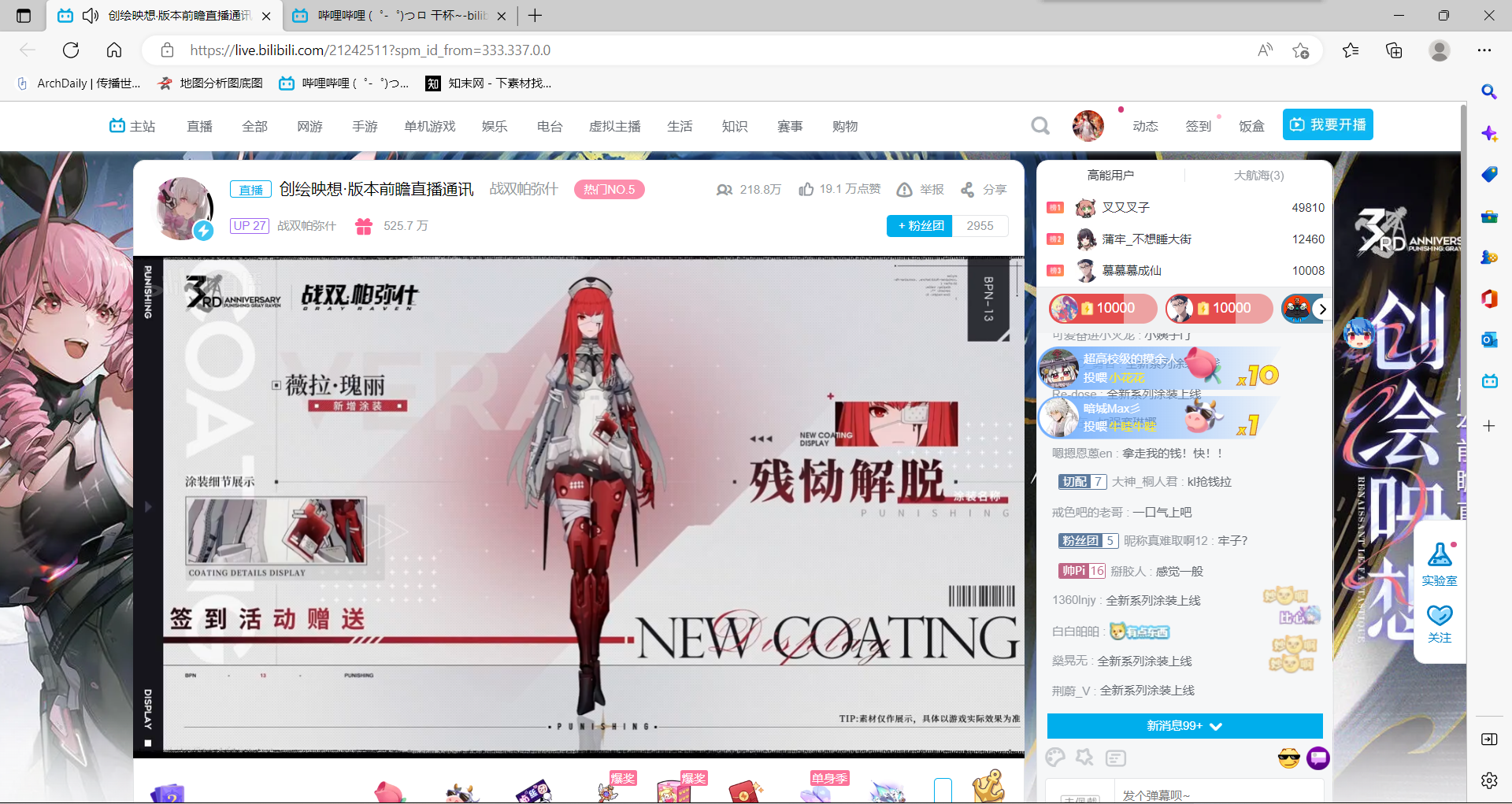Click the logged-in user avatar in header
The width and height of the screenshot is (1512, 804).
click(x=1088, y=126)
